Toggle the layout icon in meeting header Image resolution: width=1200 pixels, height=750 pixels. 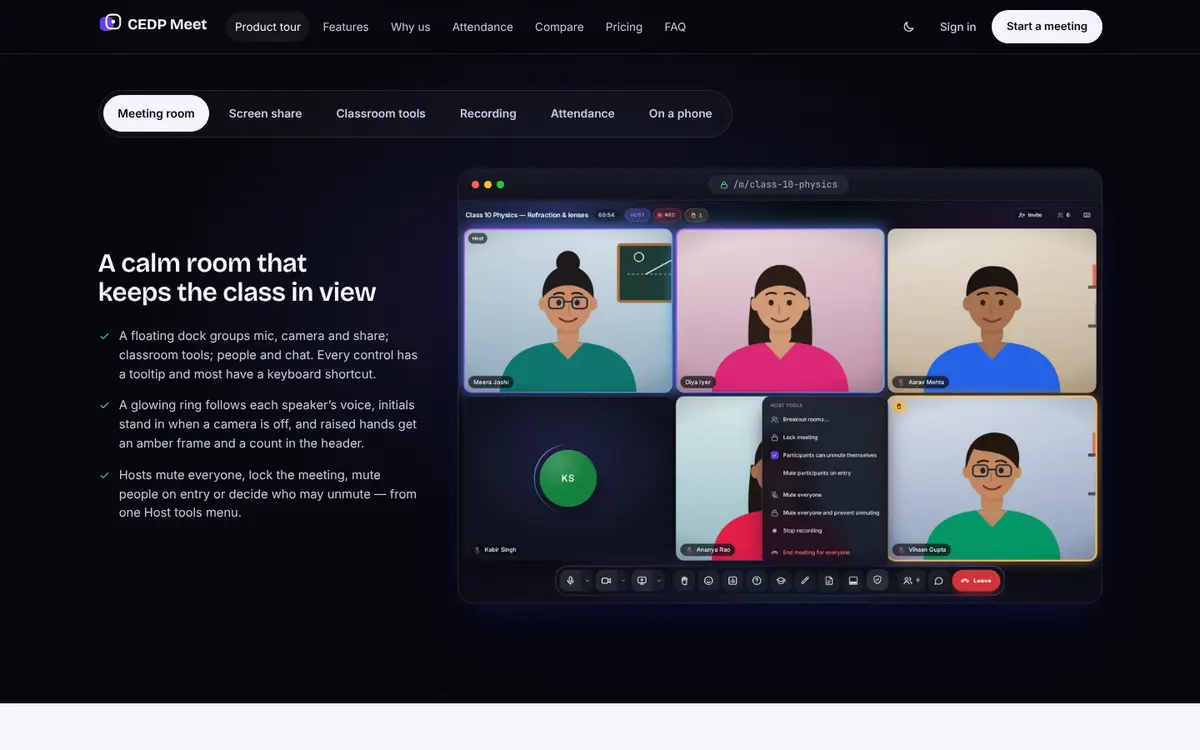(1087, 215)
